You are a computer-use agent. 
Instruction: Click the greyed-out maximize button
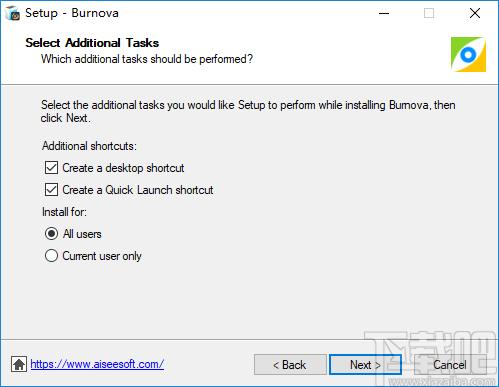[x=429, y=13]
